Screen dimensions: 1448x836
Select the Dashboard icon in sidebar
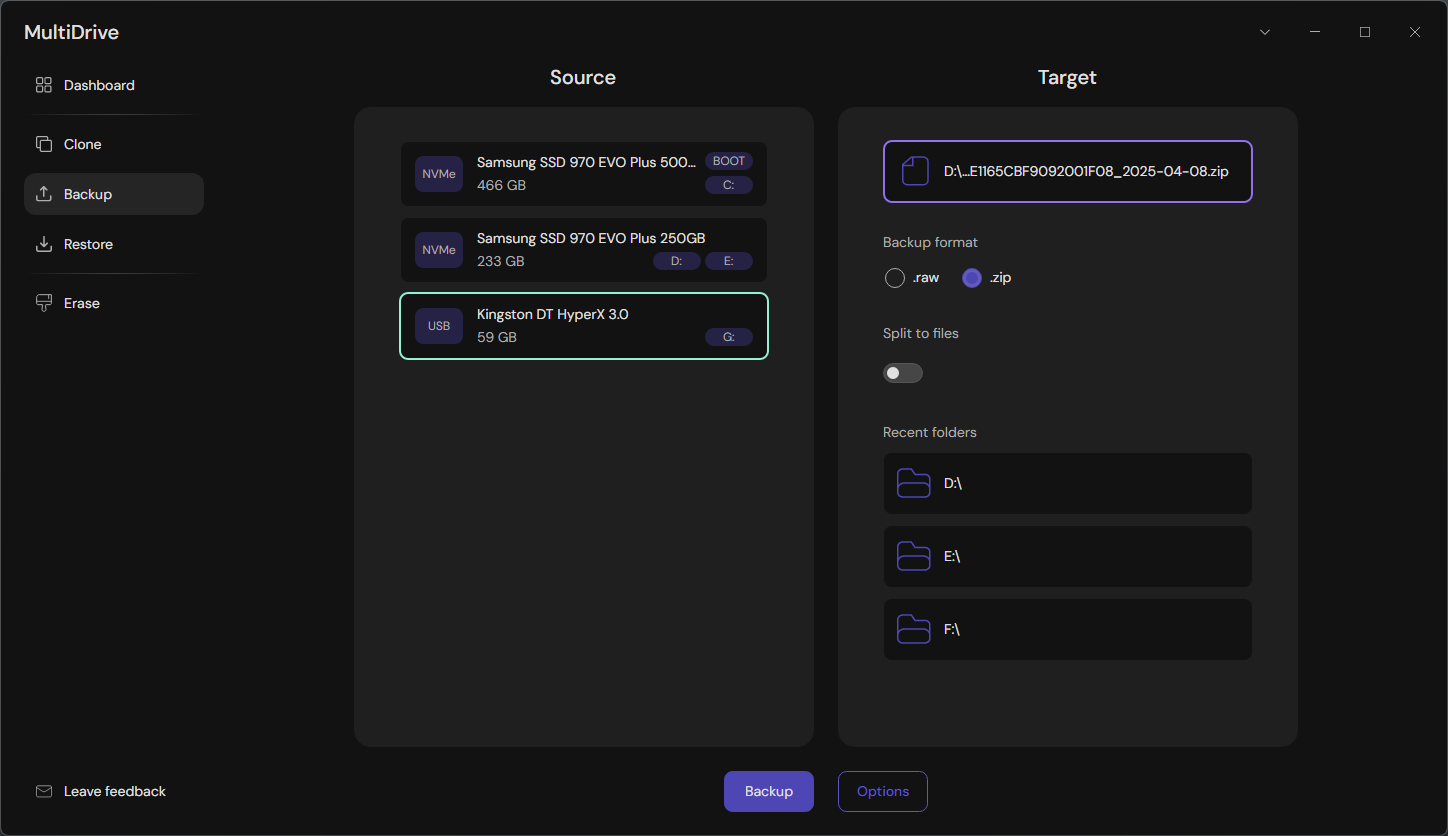(43, 85)
